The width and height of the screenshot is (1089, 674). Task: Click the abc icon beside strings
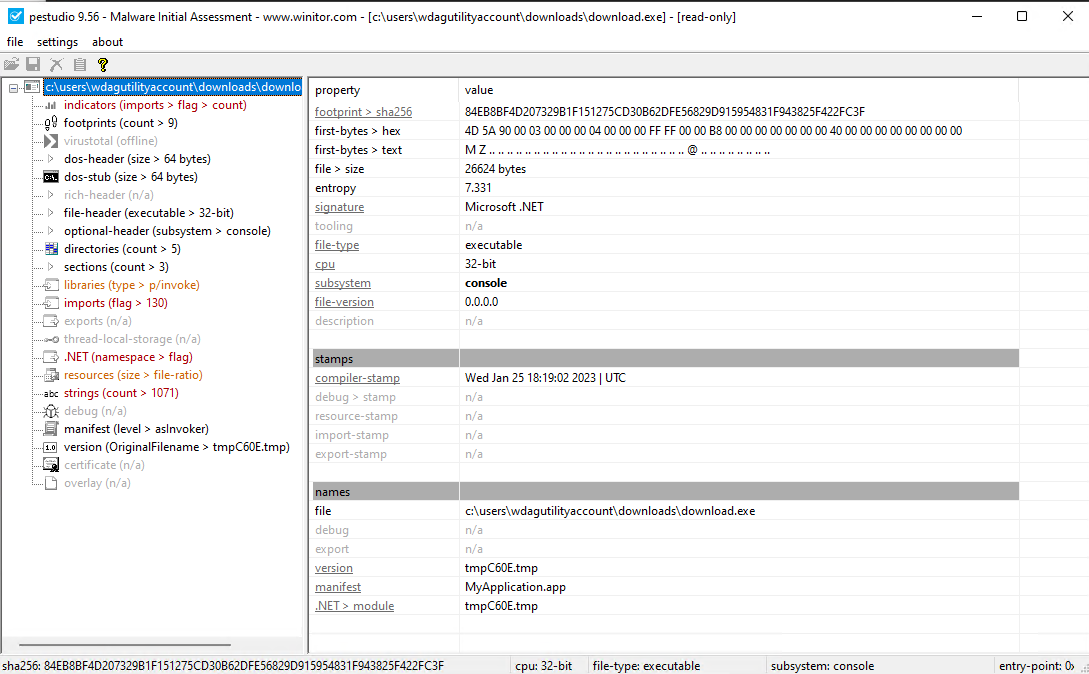[x=50, y=392]
